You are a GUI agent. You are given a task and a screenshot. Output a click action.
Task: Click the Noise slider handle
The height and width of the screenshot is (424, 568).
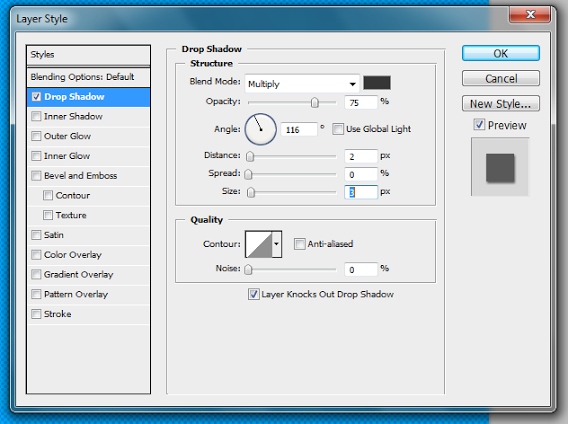pos(248,269)
